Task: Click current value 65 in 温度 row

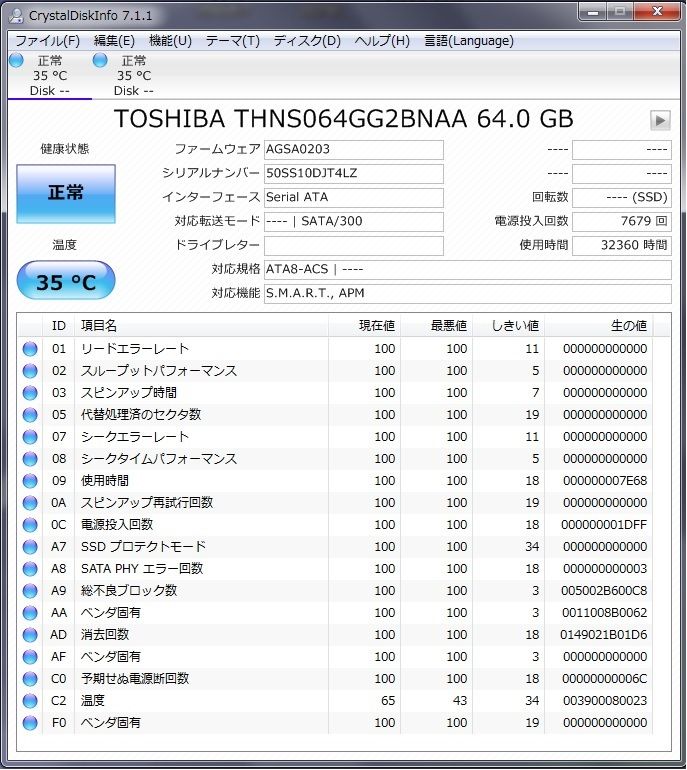Action: click(388, 701)
